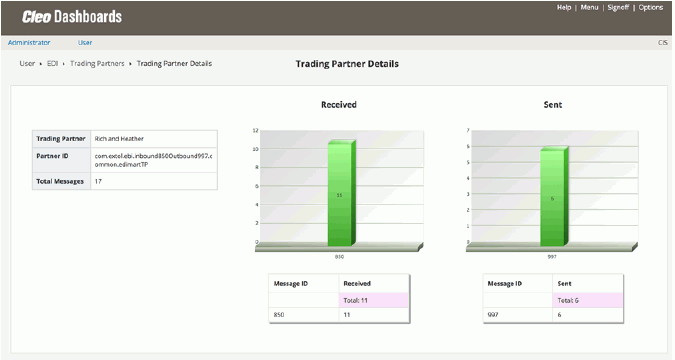Viewport: 675px width, 360px height.
Task: Click the 997 axis label under Sent chart
Action: pos(552,257)
